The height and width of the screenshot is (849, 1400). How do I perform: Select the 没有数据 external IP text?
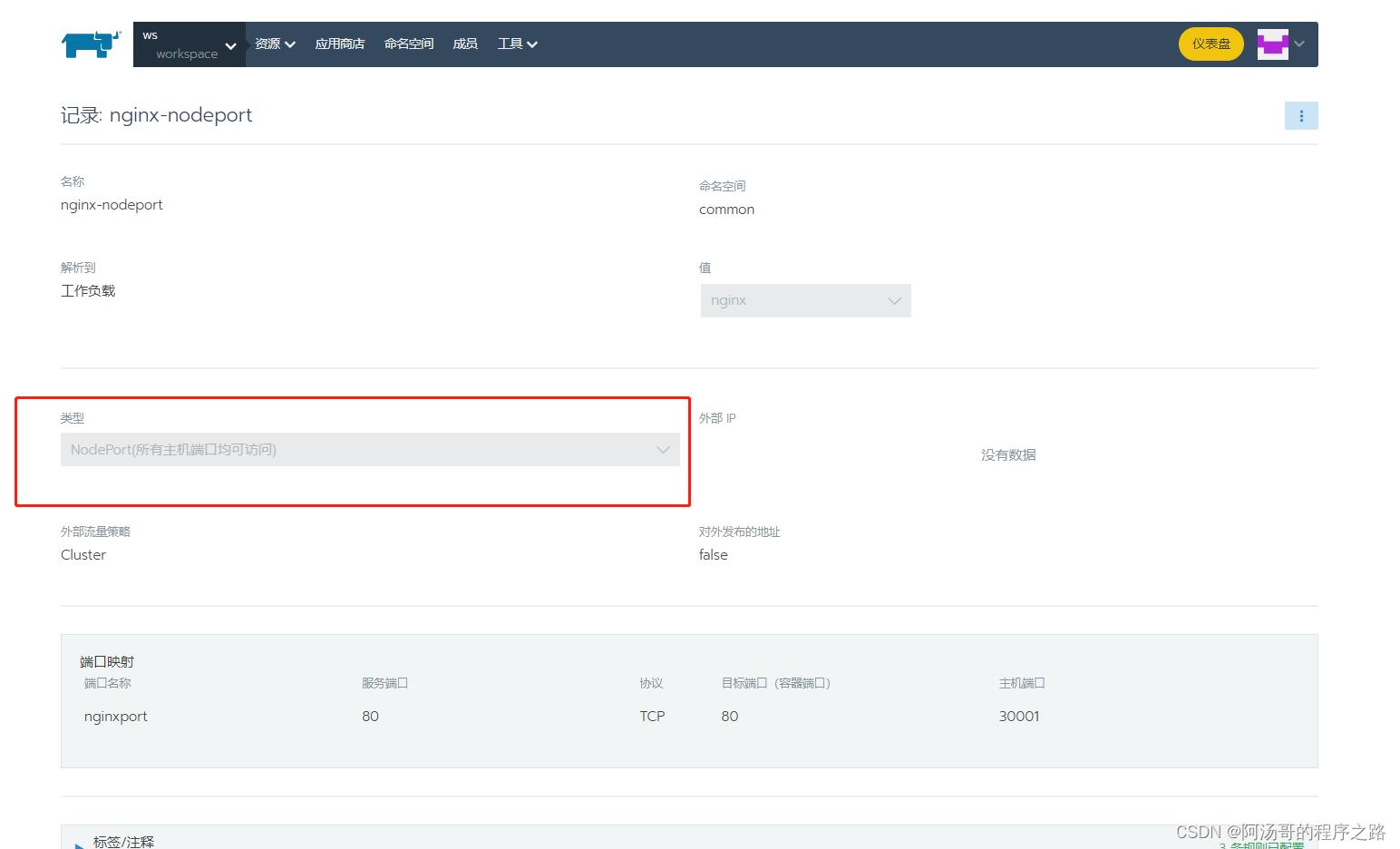pos(1008,455)
